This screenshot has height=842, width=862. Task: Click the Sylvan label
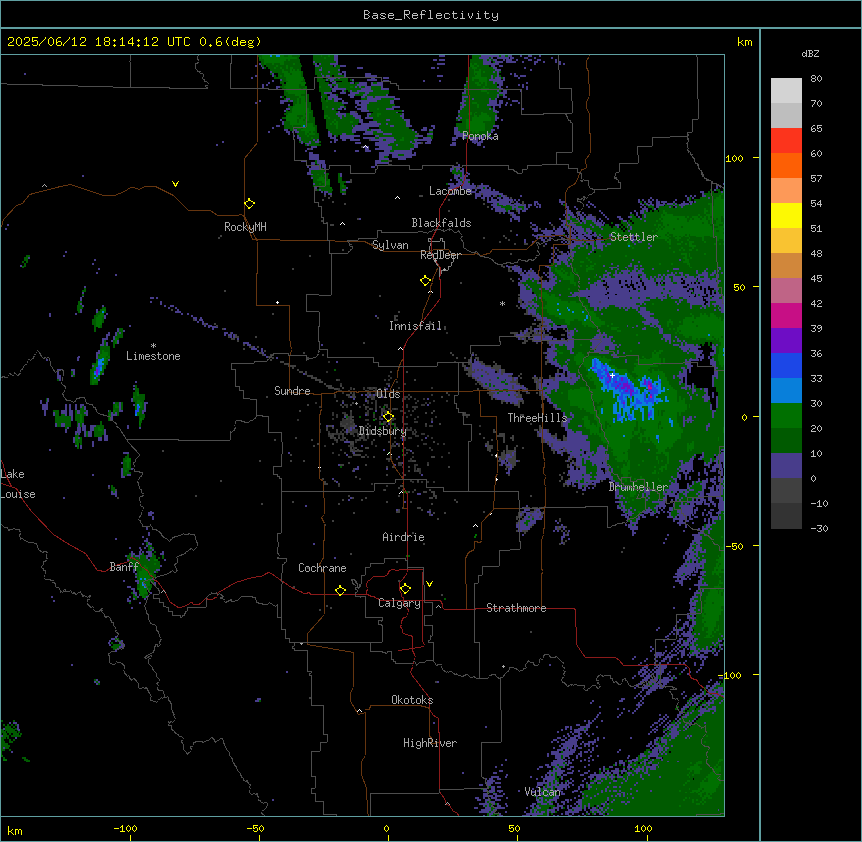(x=390, y=245)
